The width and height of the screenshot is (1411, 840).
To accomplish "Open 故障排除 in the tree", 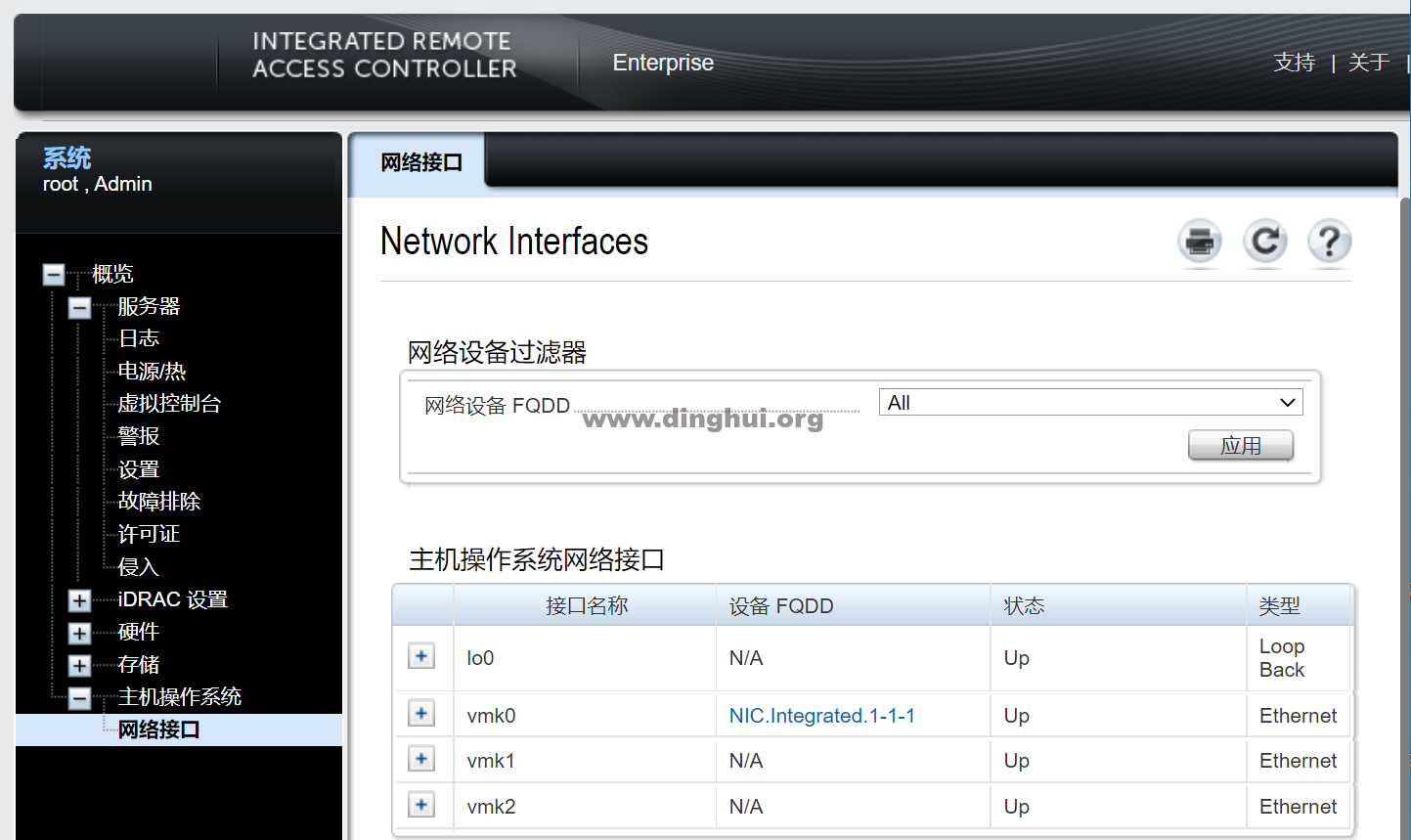I will click(158, 502).
